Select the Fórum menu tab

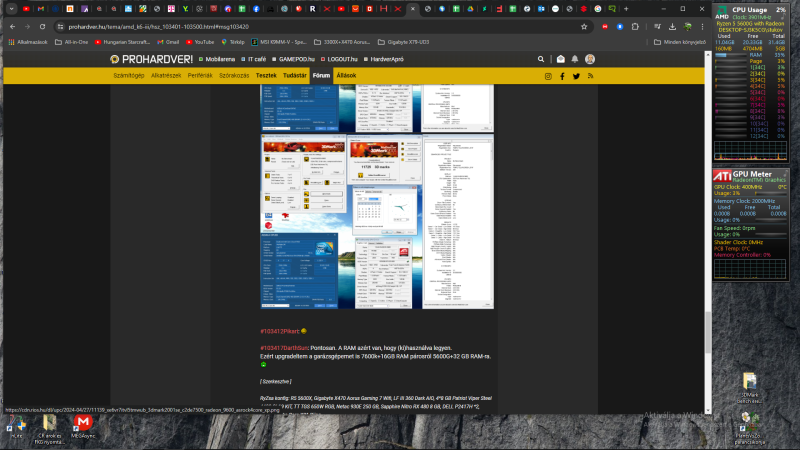(321, 76)
